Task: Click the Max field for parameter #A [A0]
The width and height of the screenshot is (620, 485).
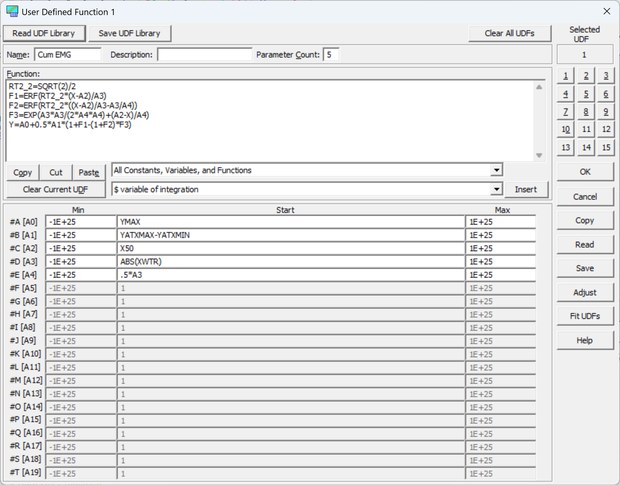Action: [x=501, y=222]
